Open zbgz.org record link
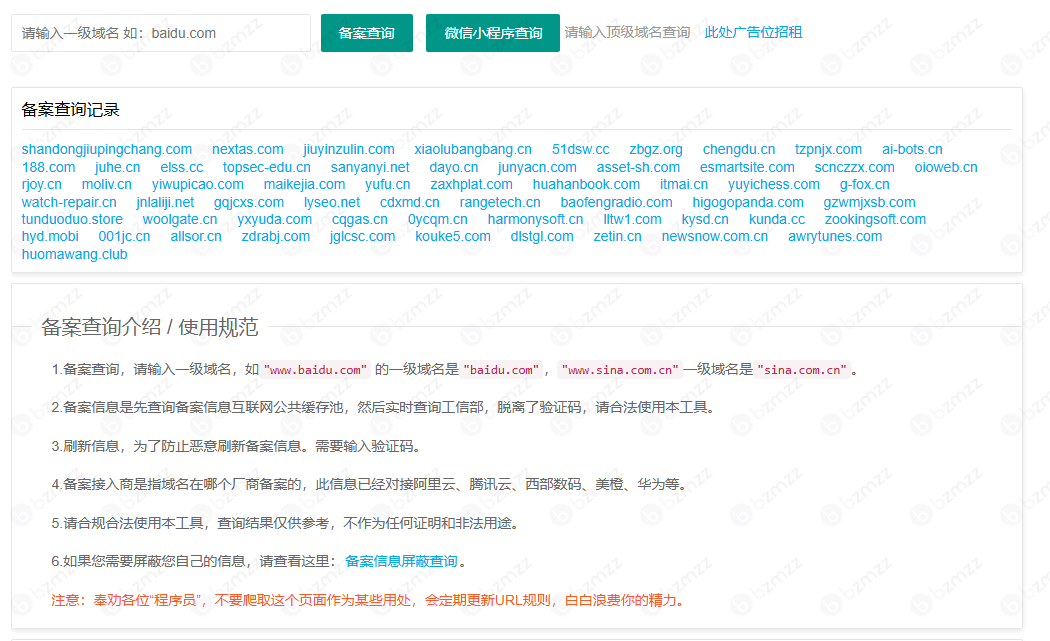Screen dimensions: 1050x641 pos(656,149)
